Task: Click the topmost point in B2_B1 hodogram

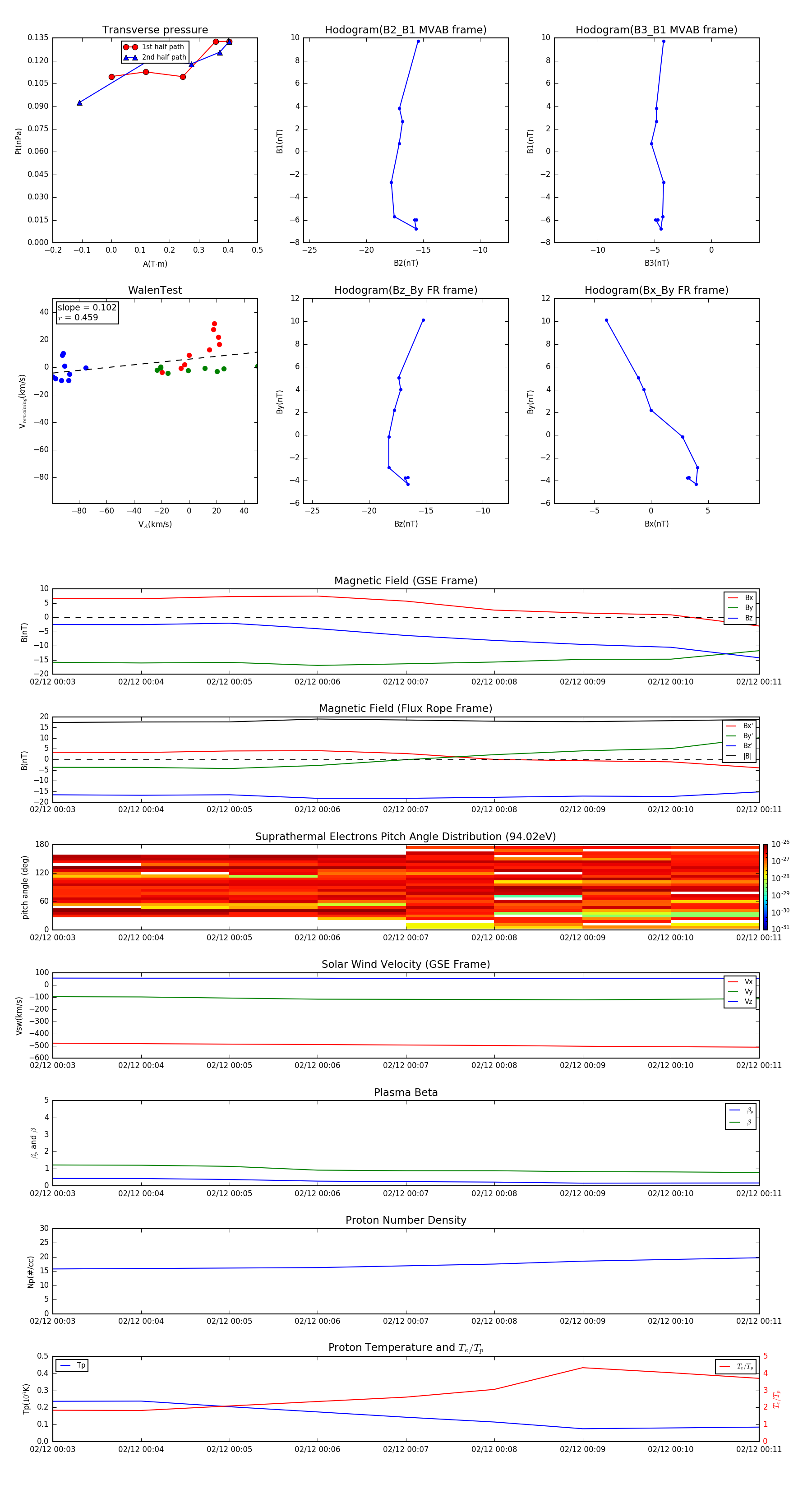Action: point(419,41)
